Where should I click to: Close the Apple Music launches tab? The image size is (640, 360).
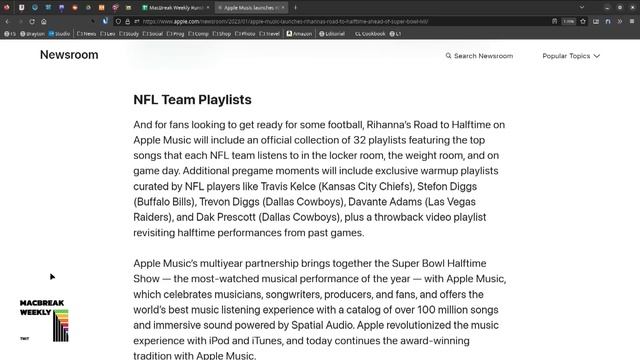coord(283,7)
